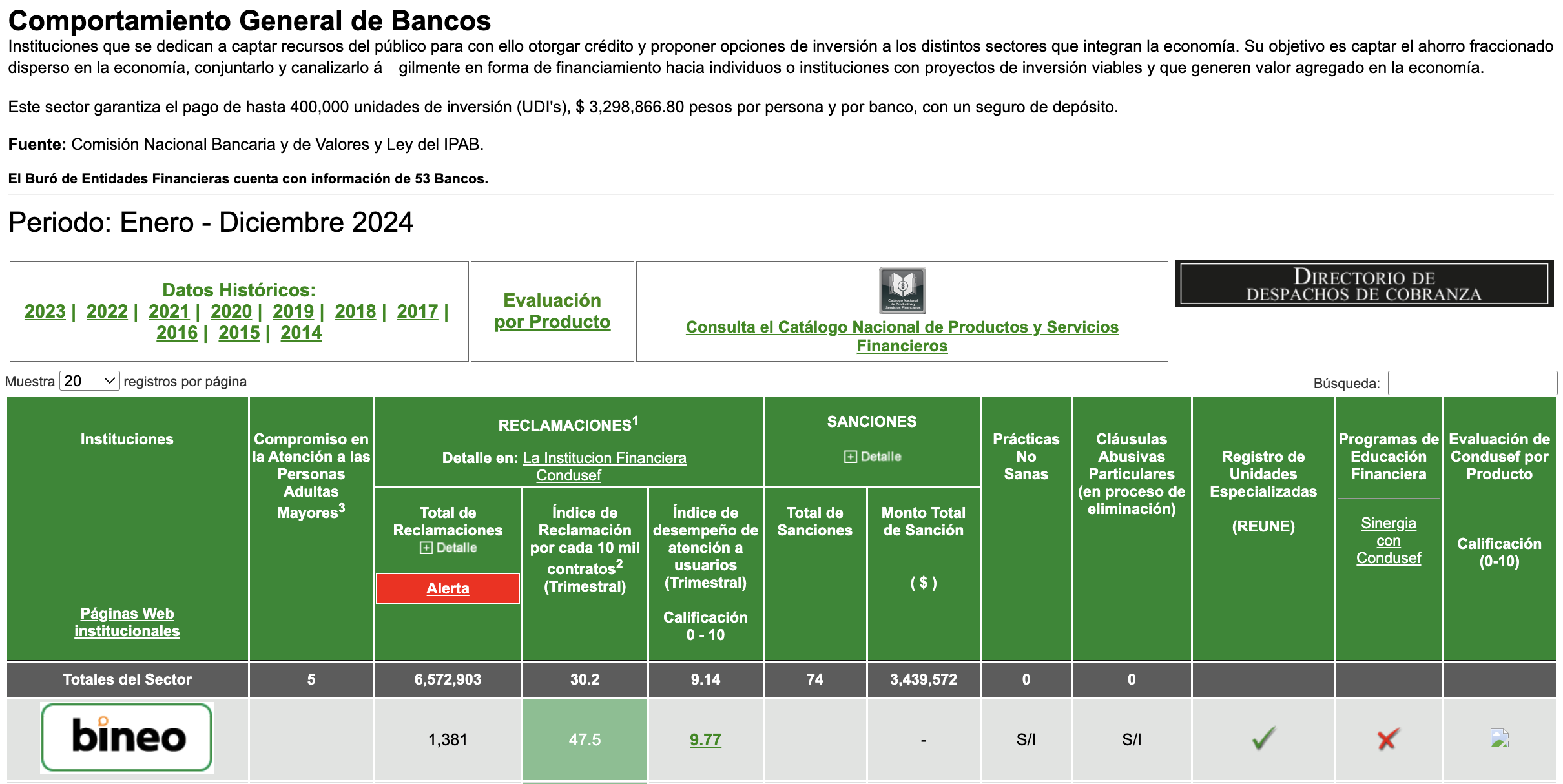Click the broken image icon in bineo's row
1563x784 pixels.
pos(1499,738)
